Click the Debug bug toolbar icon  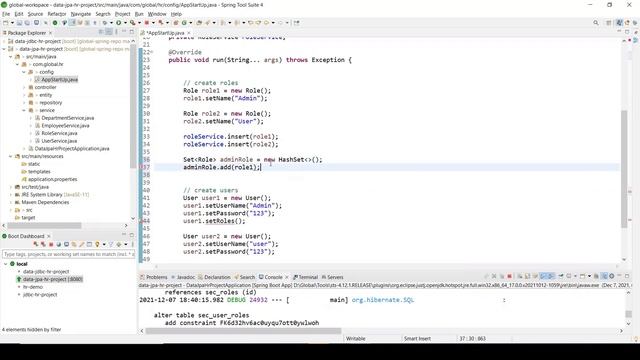105,23
